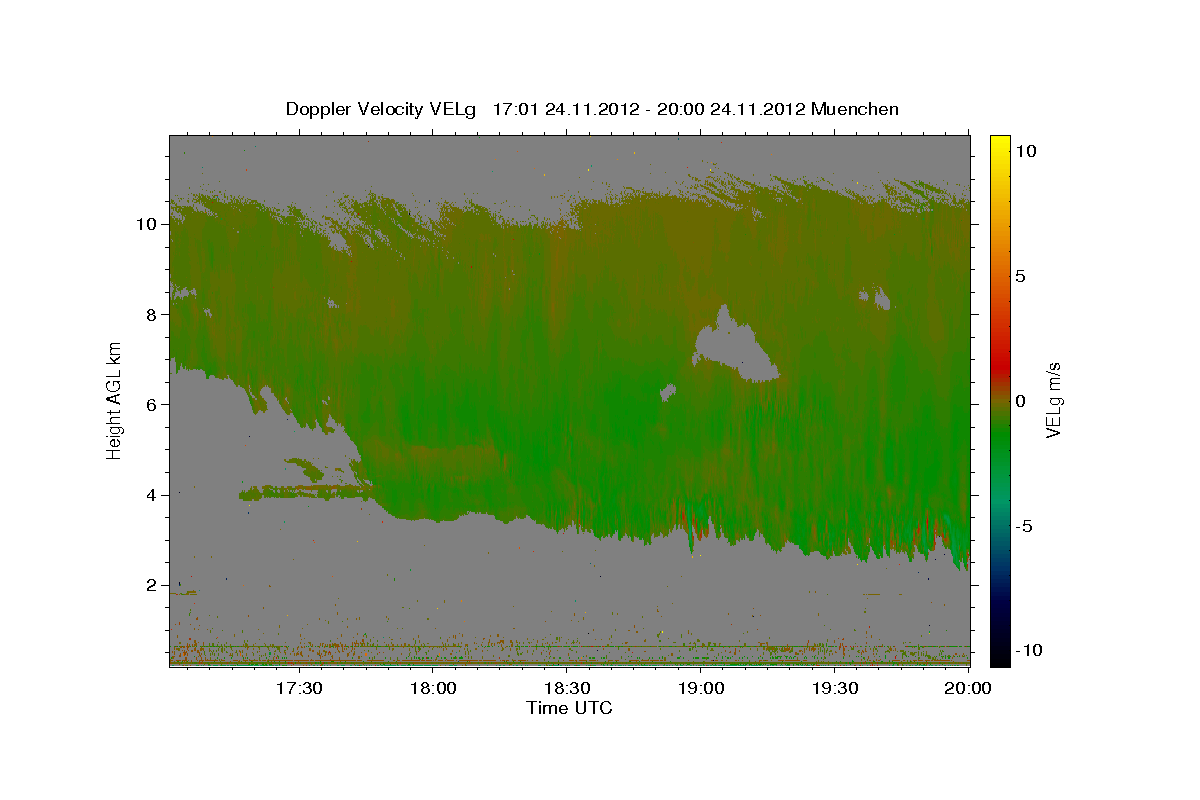
Task: Click the 19:00 time tick label
Action: tap(701, 688)
